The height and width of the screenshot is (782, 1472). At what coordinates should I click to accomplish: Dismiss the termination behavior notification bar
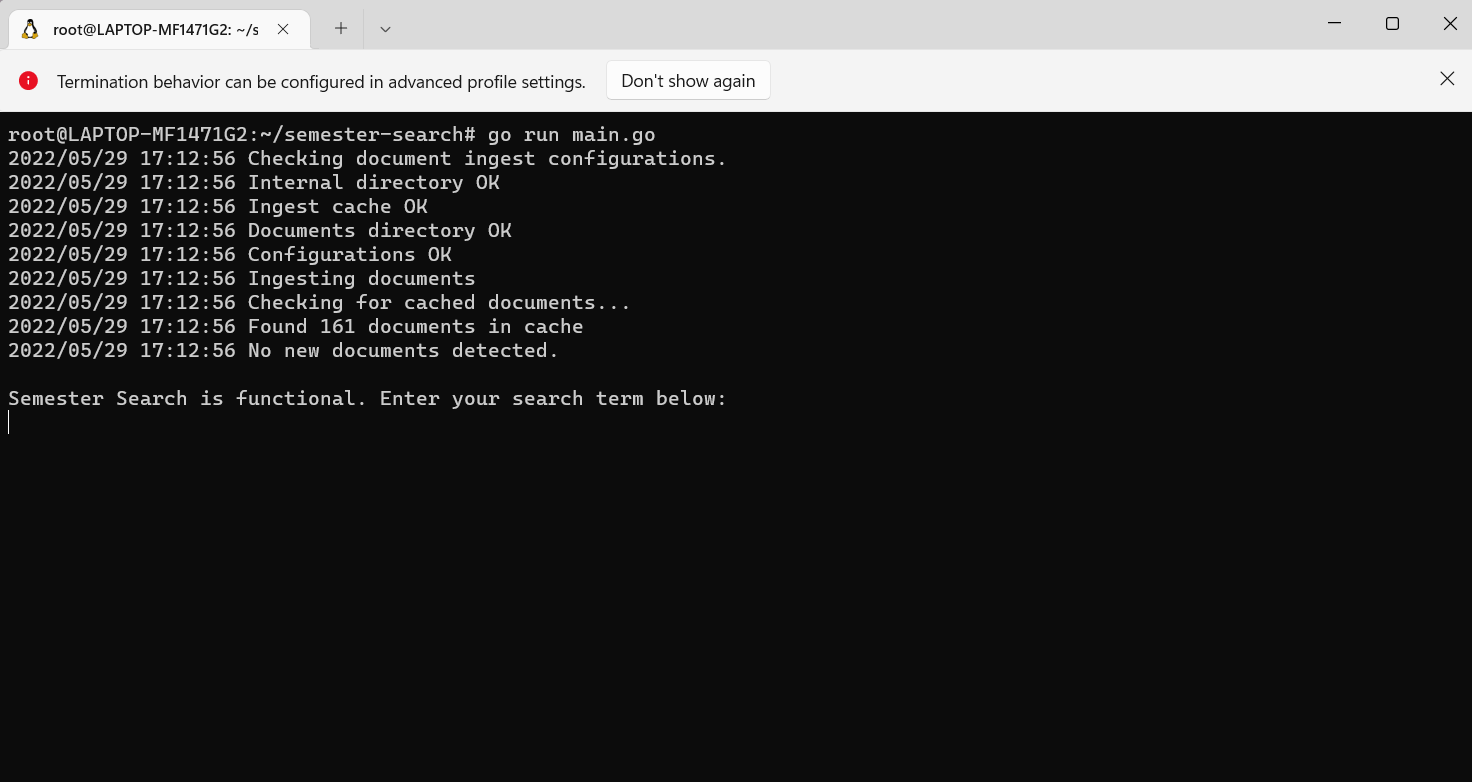[1447, 79]
